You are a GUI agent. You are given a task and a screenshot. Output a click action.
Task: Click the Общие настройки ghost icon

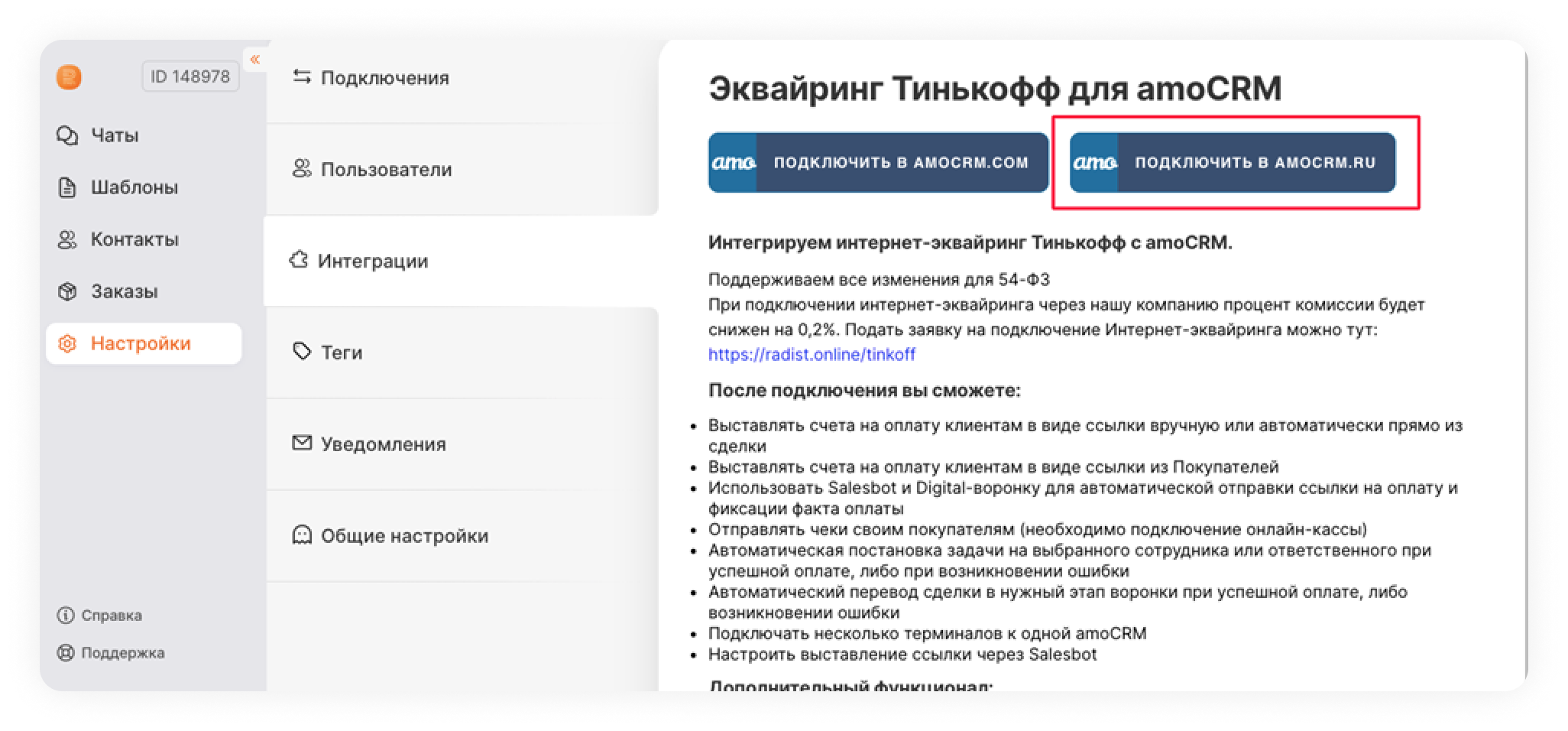(302, 535)
